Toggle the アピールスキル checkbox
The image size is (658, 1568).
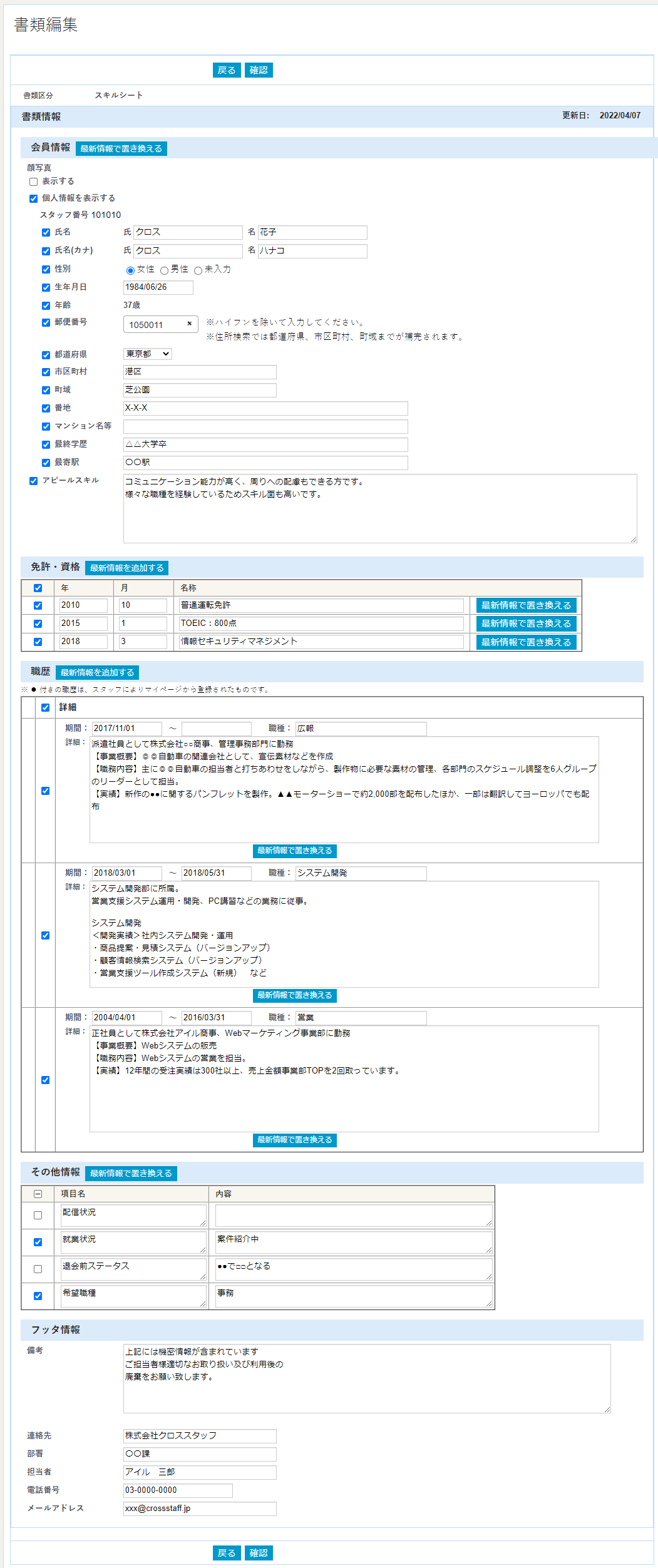[34, 481]
